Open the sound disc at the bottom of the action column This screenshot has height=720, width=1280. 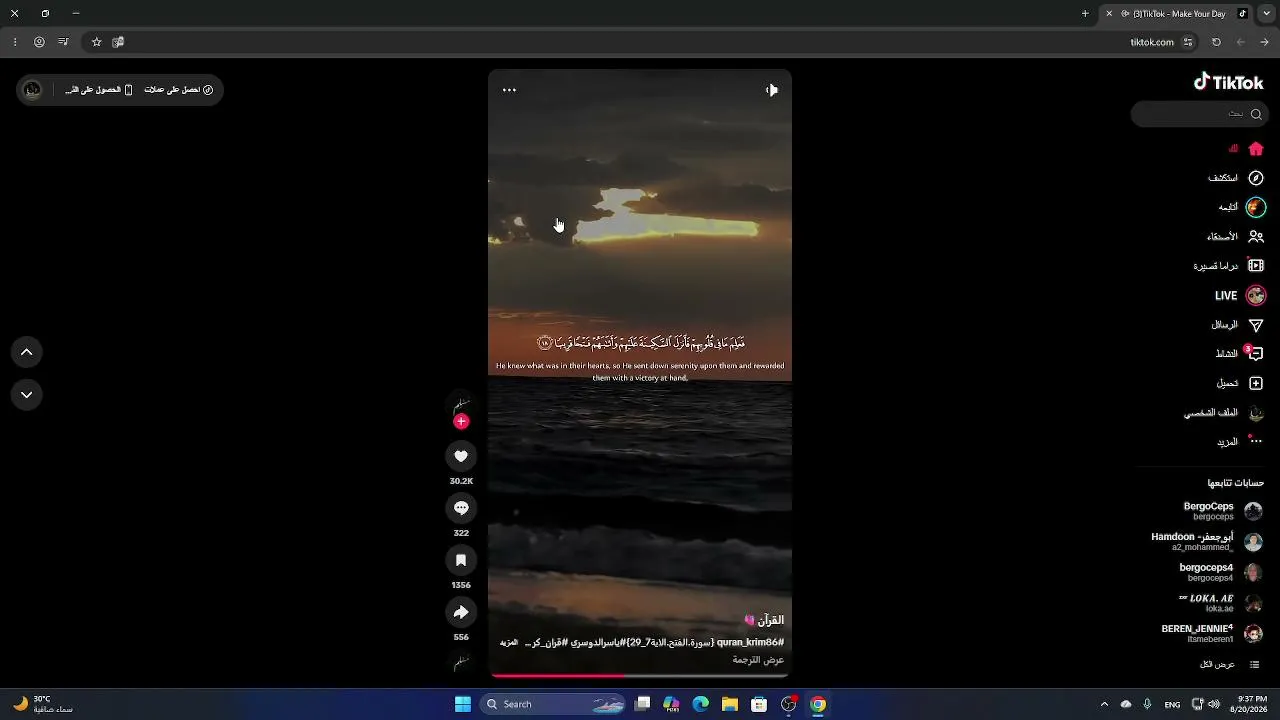click(x=461, y=662)
